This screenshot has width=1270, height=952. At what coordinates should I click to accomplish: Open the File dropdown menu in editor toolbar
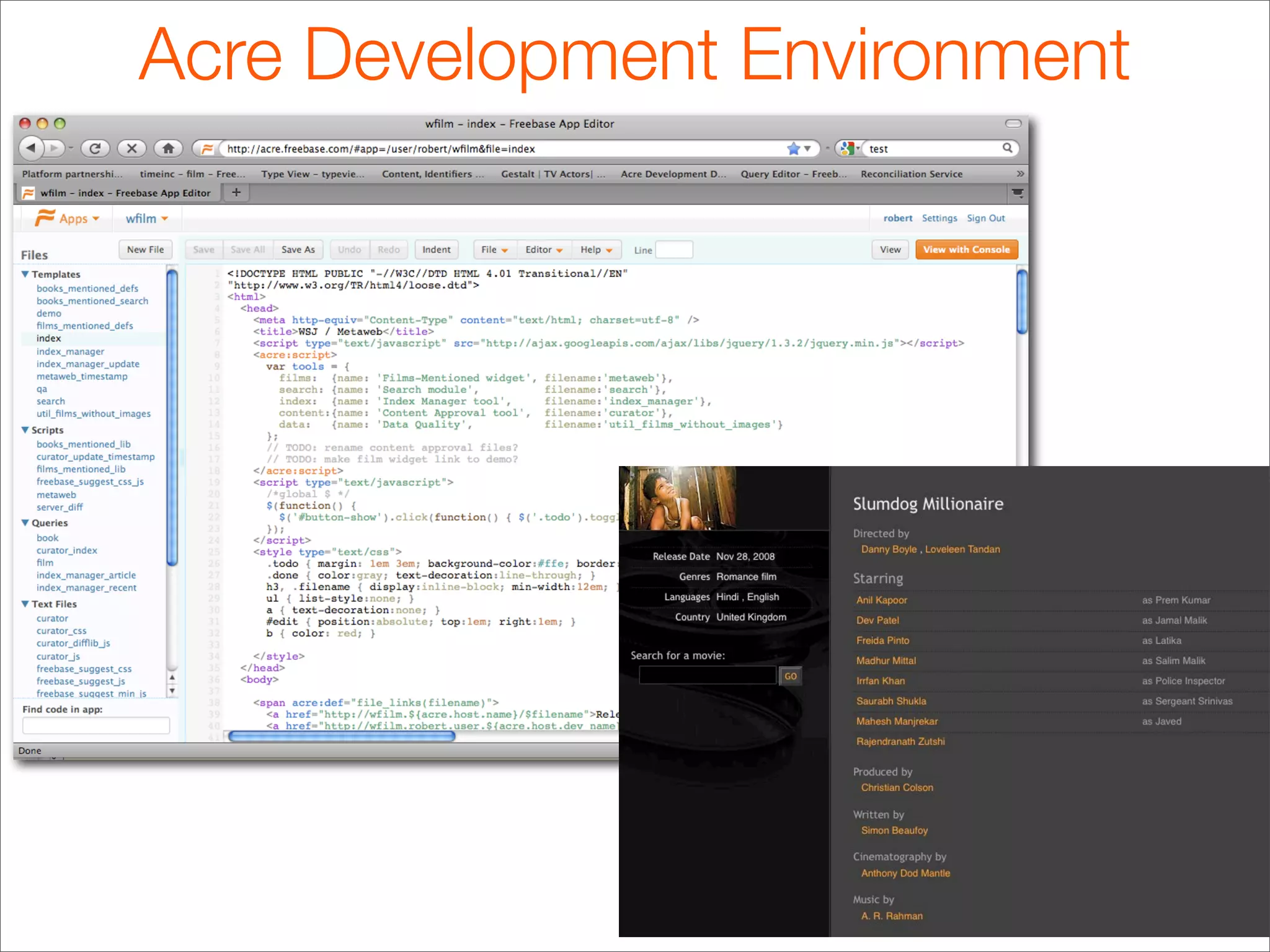coord(494,250)
